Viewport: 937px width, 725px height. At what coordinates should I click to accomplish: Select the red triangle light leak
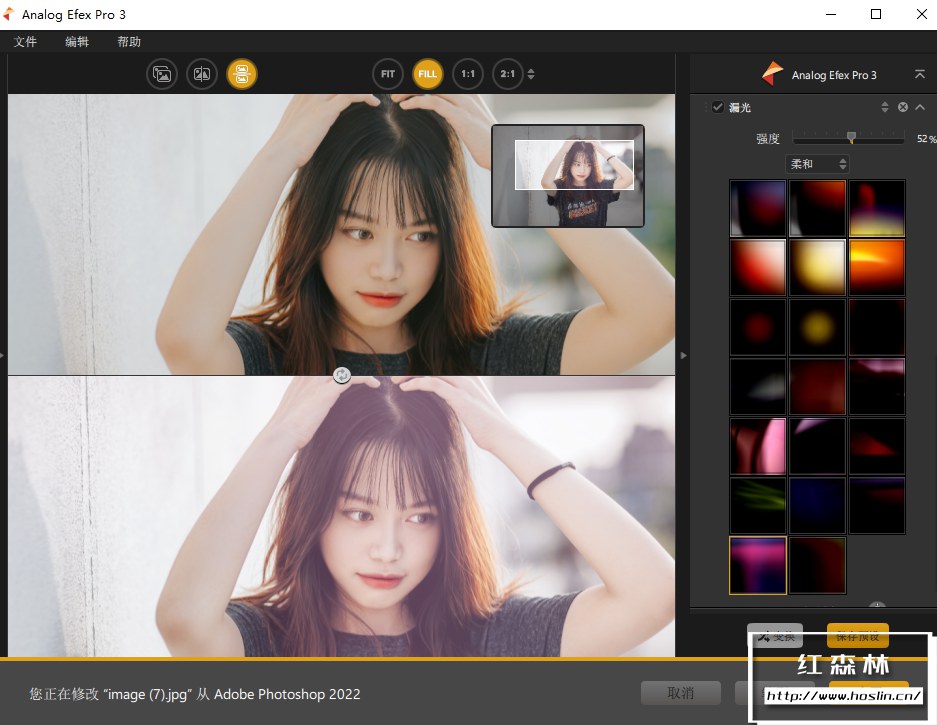[x=877, y=446]
